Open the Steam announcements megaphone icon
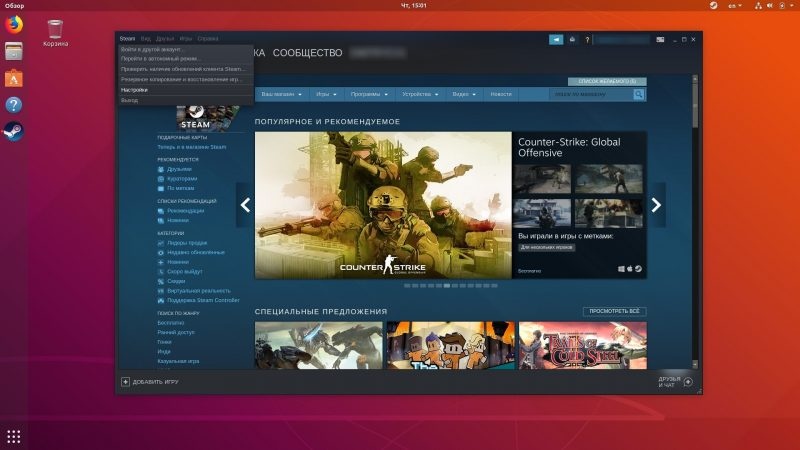This screenshot has height=450, width=800. (556, 39)
